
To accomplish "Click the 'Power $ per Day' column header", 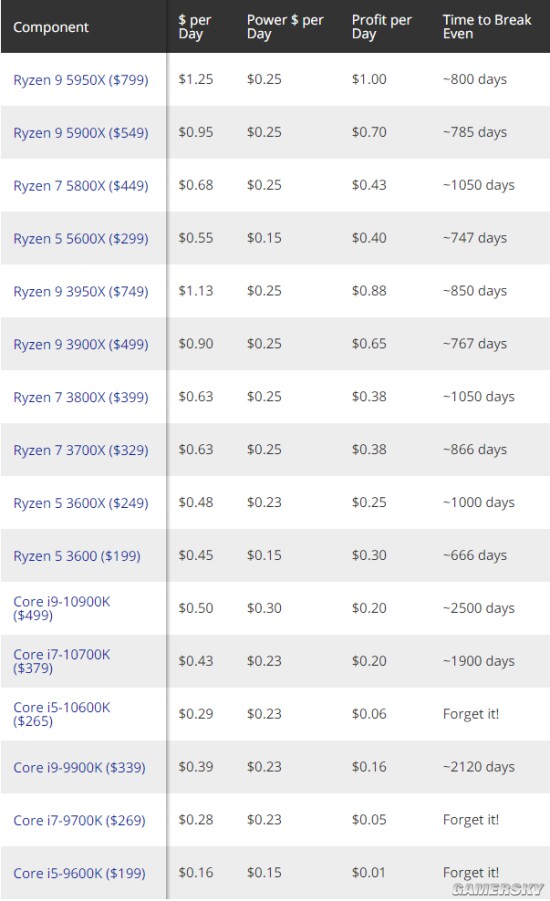I will pos(285,27).
